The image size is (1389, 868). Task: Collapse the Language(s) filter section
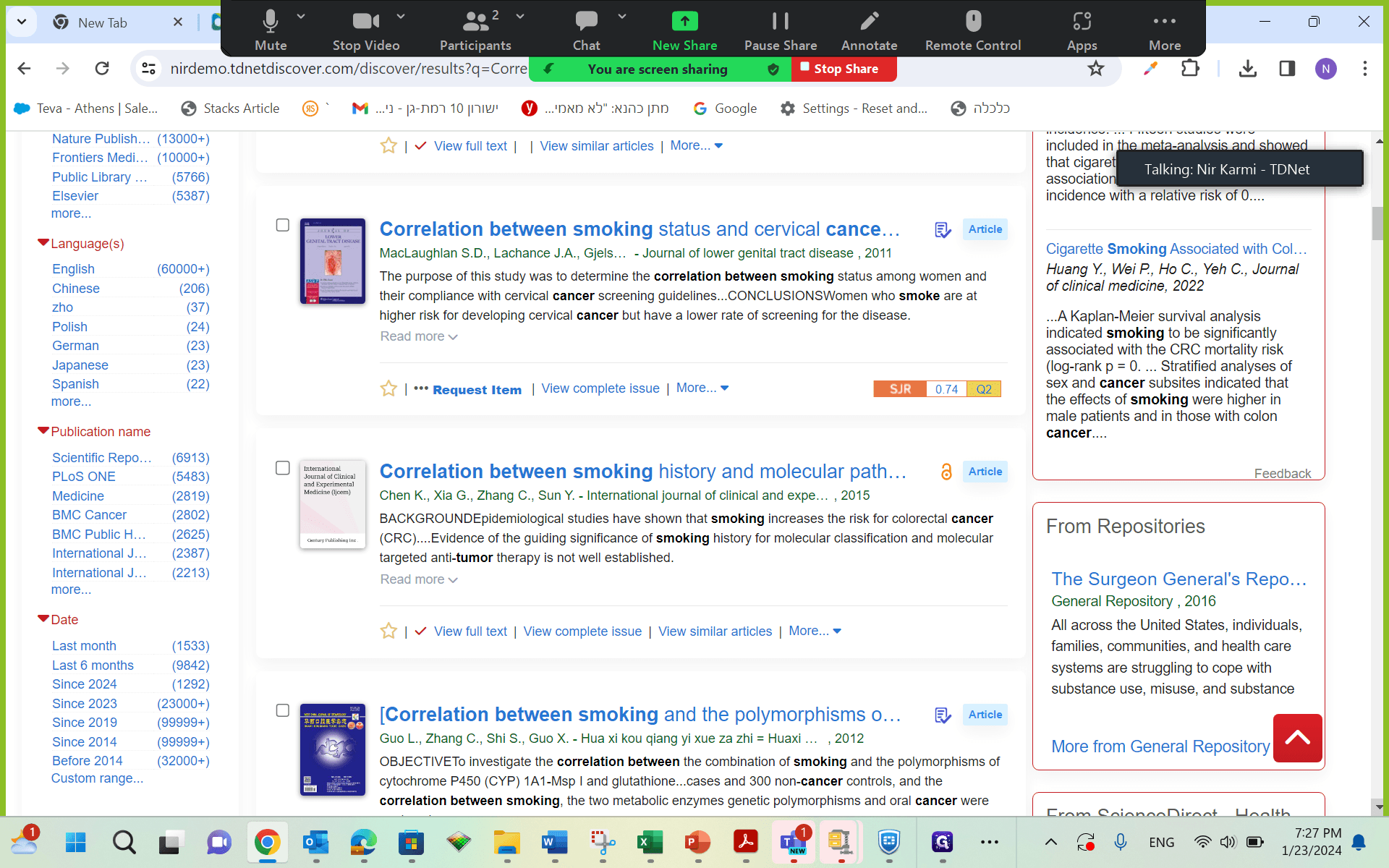pyautogui.click(x=43, y=243)
